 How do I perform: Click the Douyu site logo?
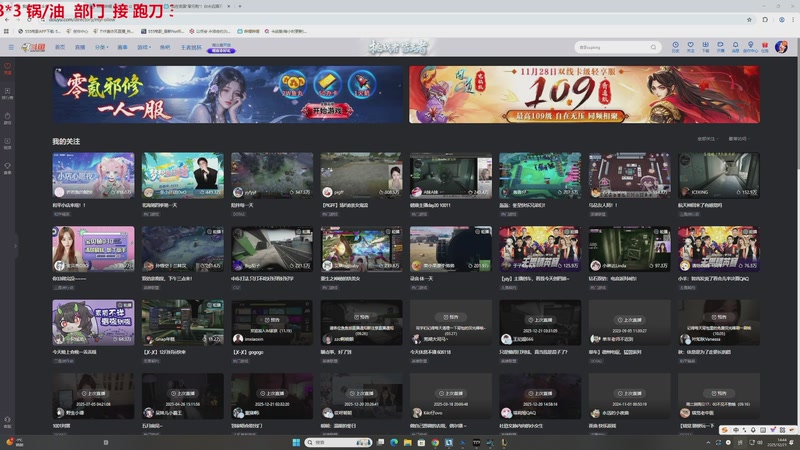click(x=33, y=47)
